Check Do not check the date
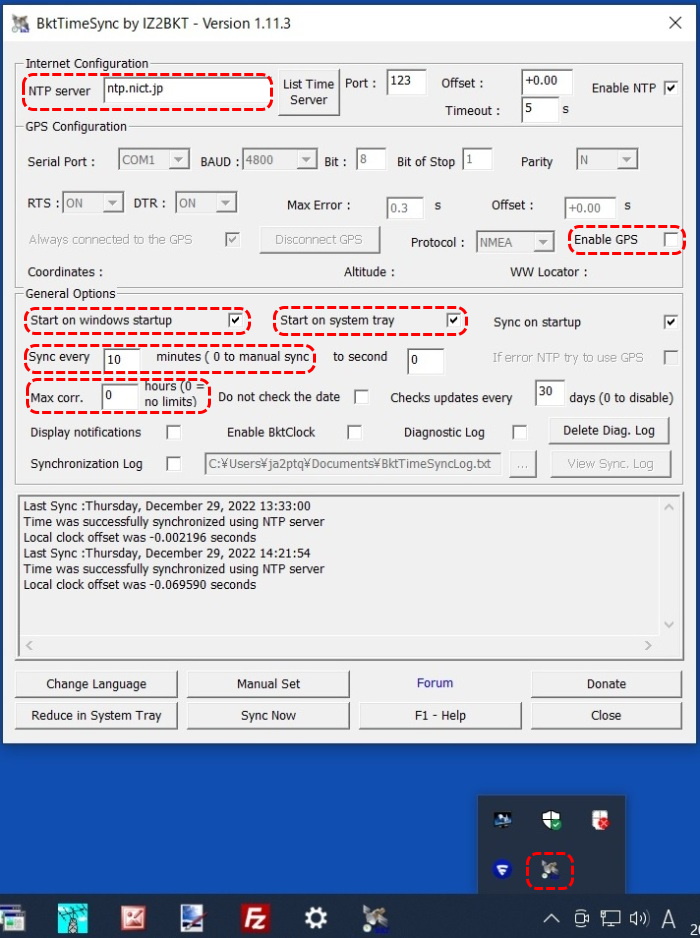The width and height of the screenshot is (700, 938). tap(361, 397)
